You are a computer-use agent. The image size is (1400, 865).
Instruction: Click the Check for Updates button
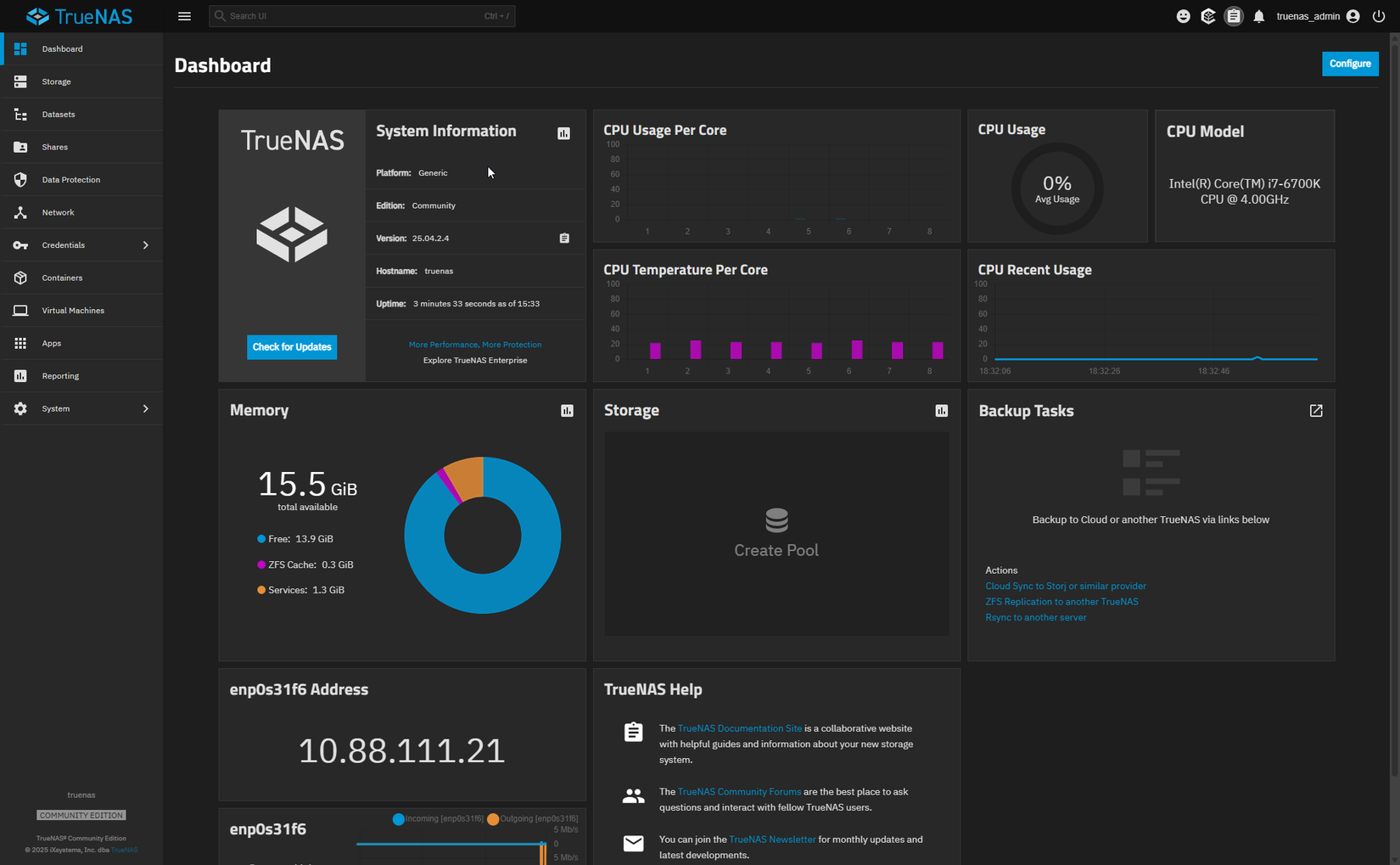(x=291, y=346)
